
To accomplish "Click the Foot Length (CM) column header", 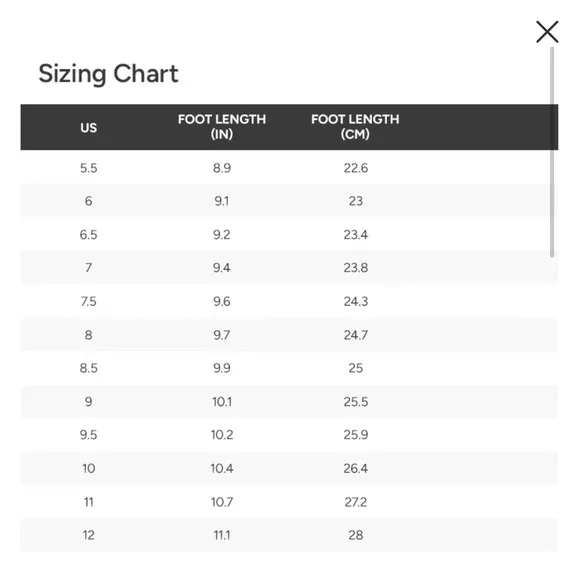I will [x=355, y=127].
